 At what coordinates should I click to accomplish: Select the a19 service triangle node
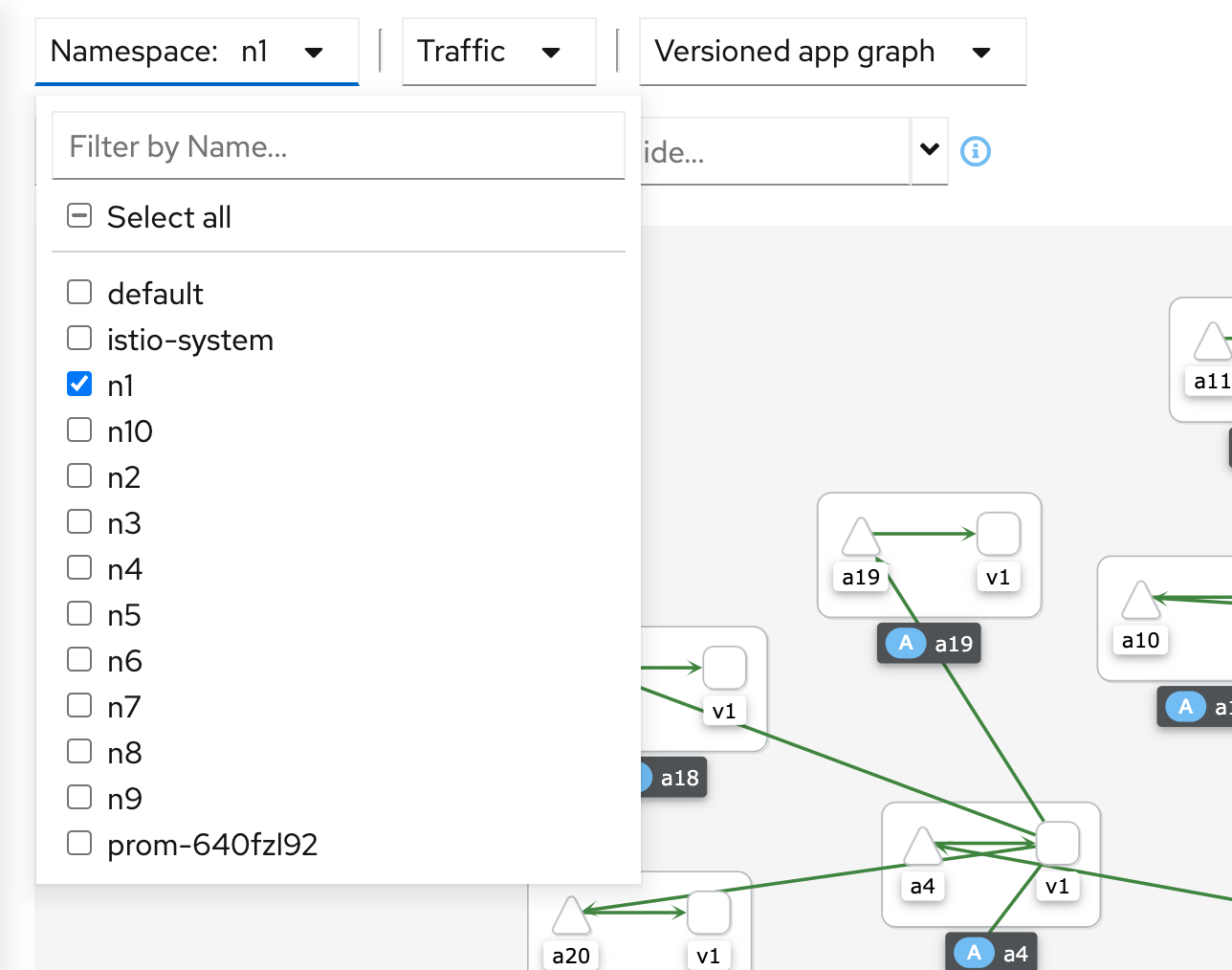click(x=861, y=538)
